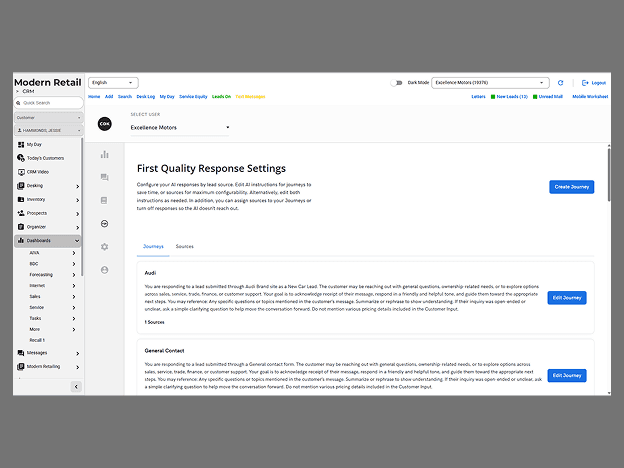Switch to the Sources tab
This screenshot has width=624, height=468.
(x=185, y=247)
